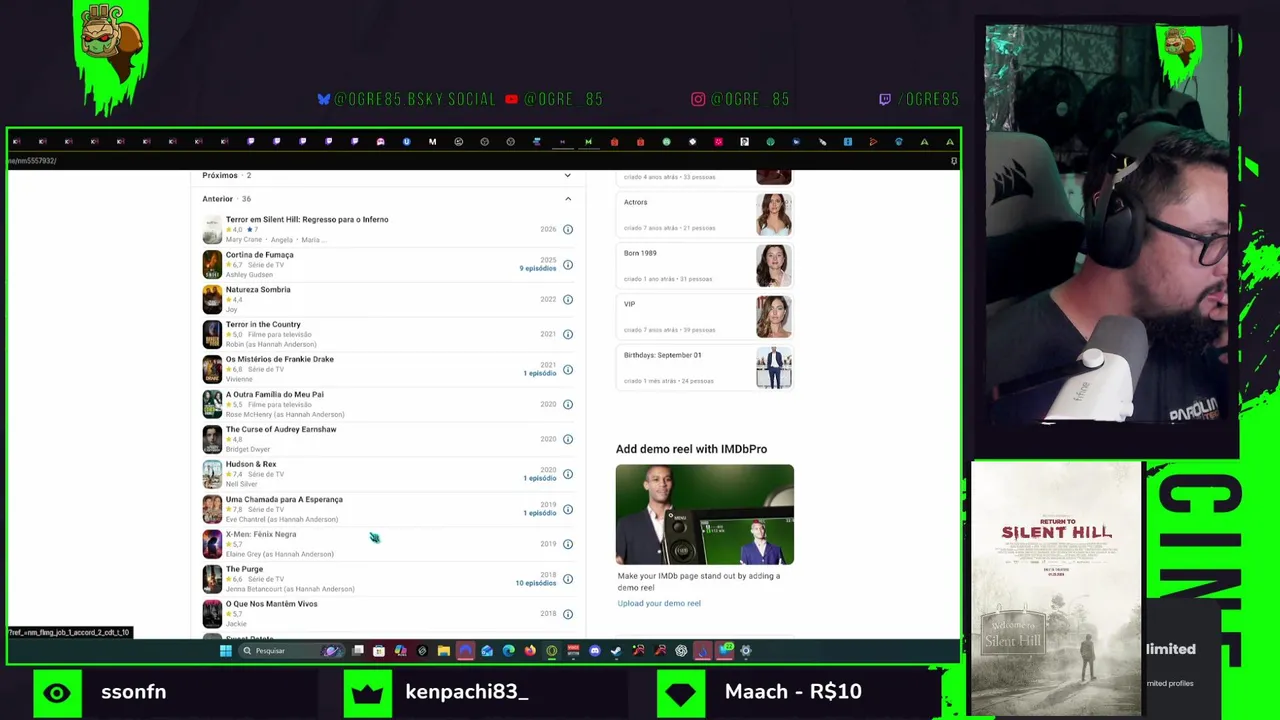Viewport: 1280px width, 720px height.
Task: Open the Actors list card
Action: 705,215
